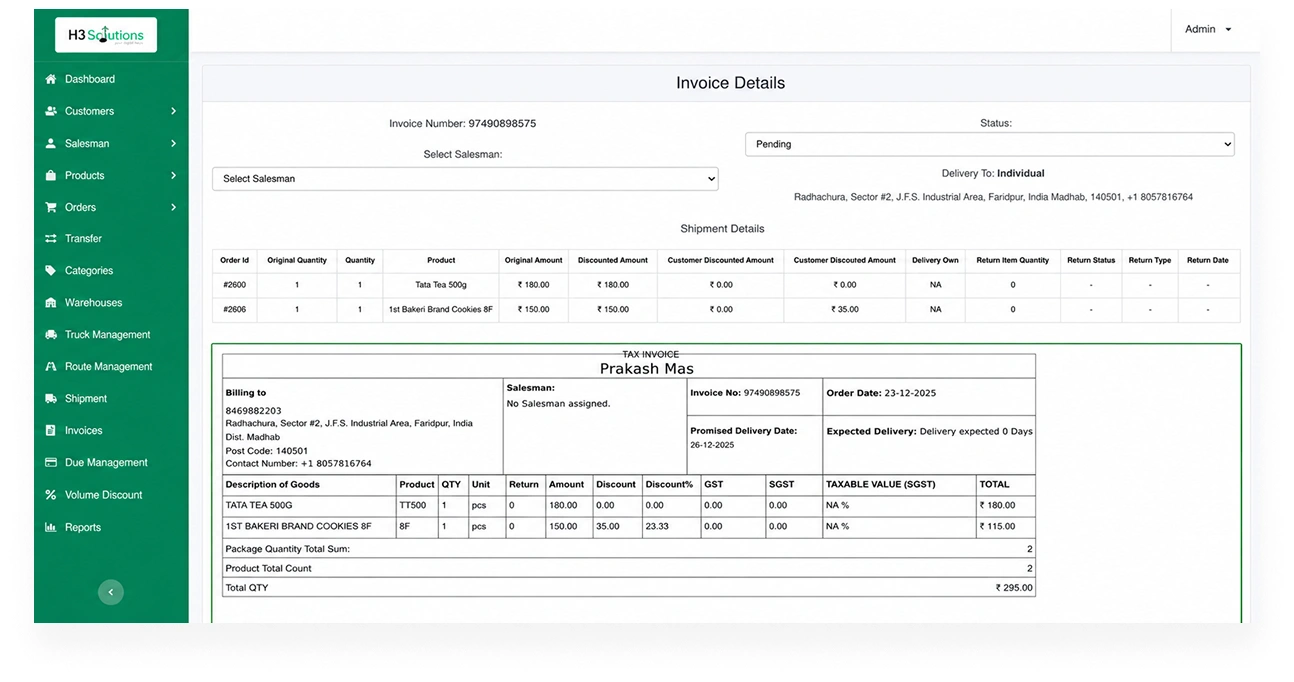Expand the Salesman submenu chevron

[x=174, y=143]
